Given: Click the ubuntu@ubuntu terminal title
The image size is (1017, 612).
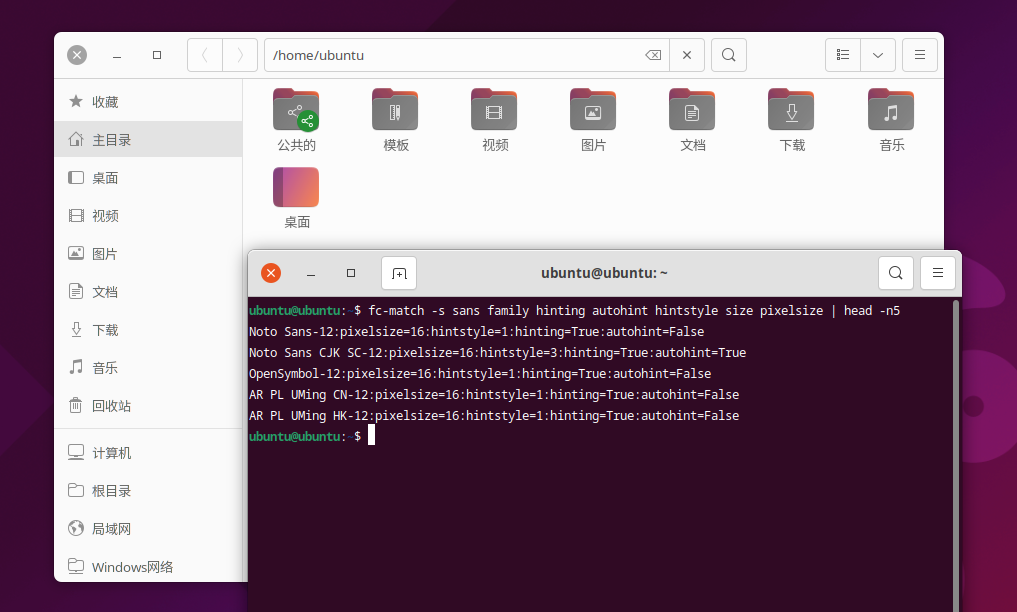Looking at the screenshot, I should point(604,273).
